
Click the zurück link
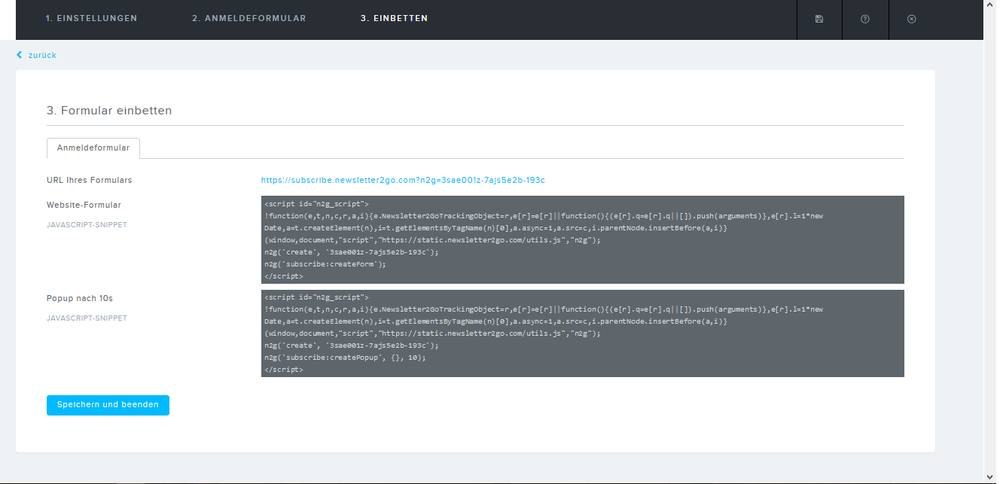click(x=42, y=55)
